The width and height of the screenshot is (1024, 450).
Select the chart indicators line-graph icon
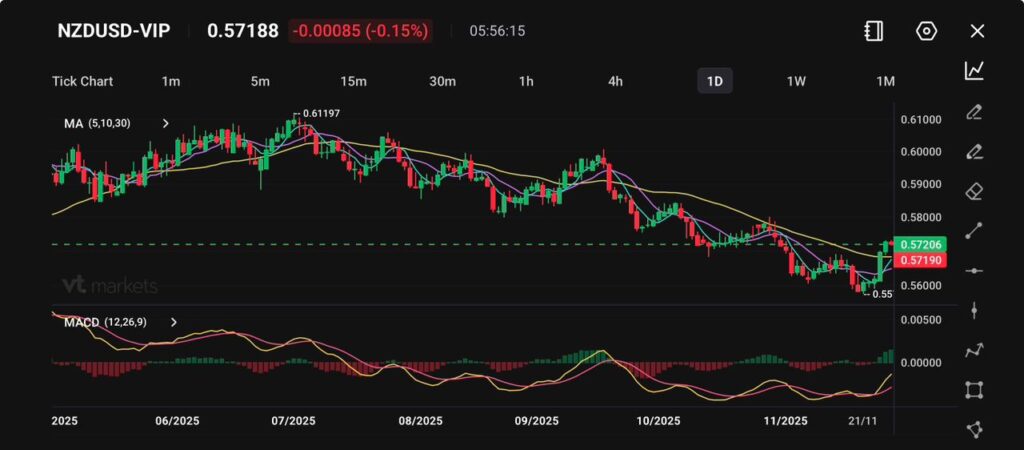coord(974,70)
